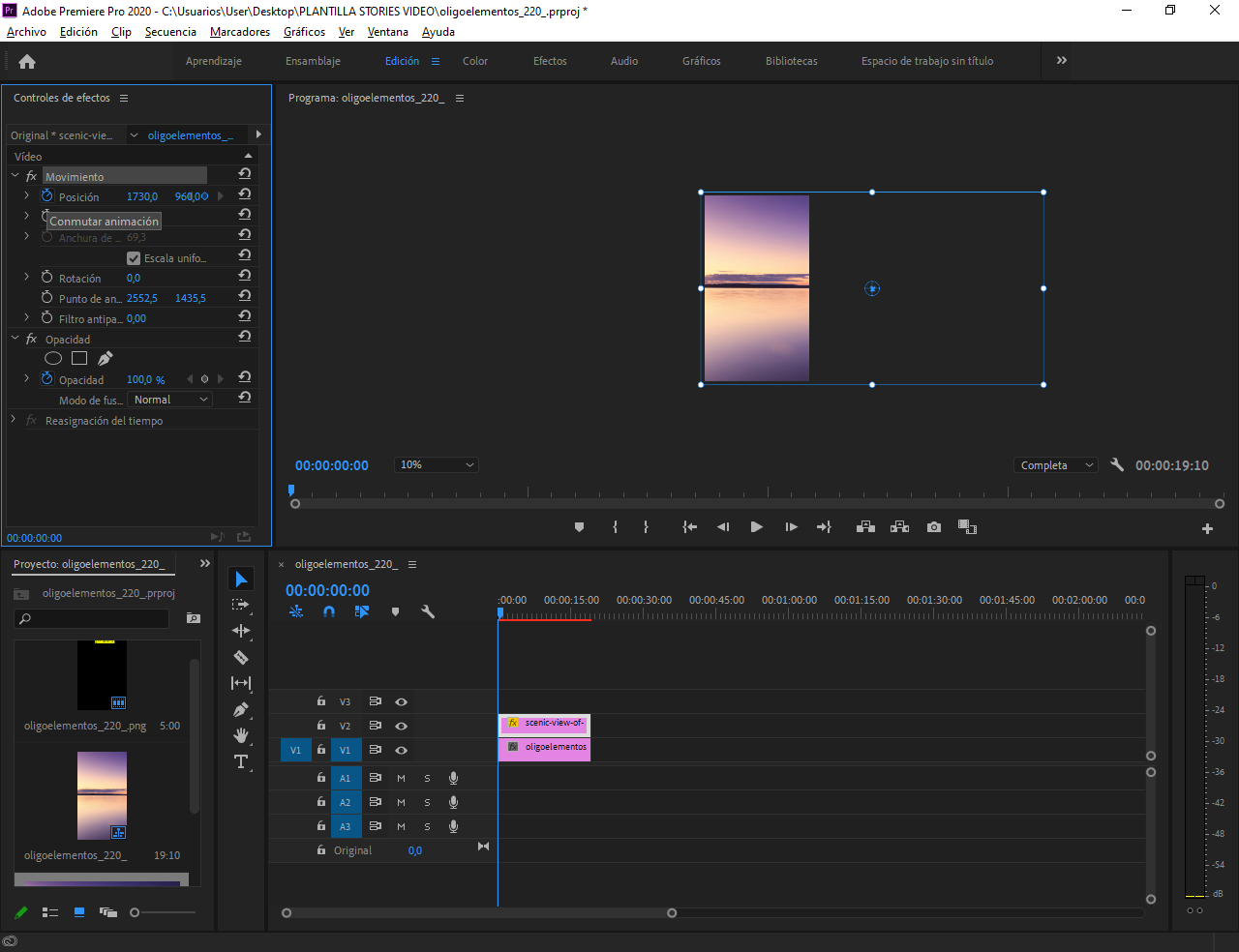1239x952 pixels.
Task: Click the Export Frame camera icon
Action: click(x=933, y=527)
